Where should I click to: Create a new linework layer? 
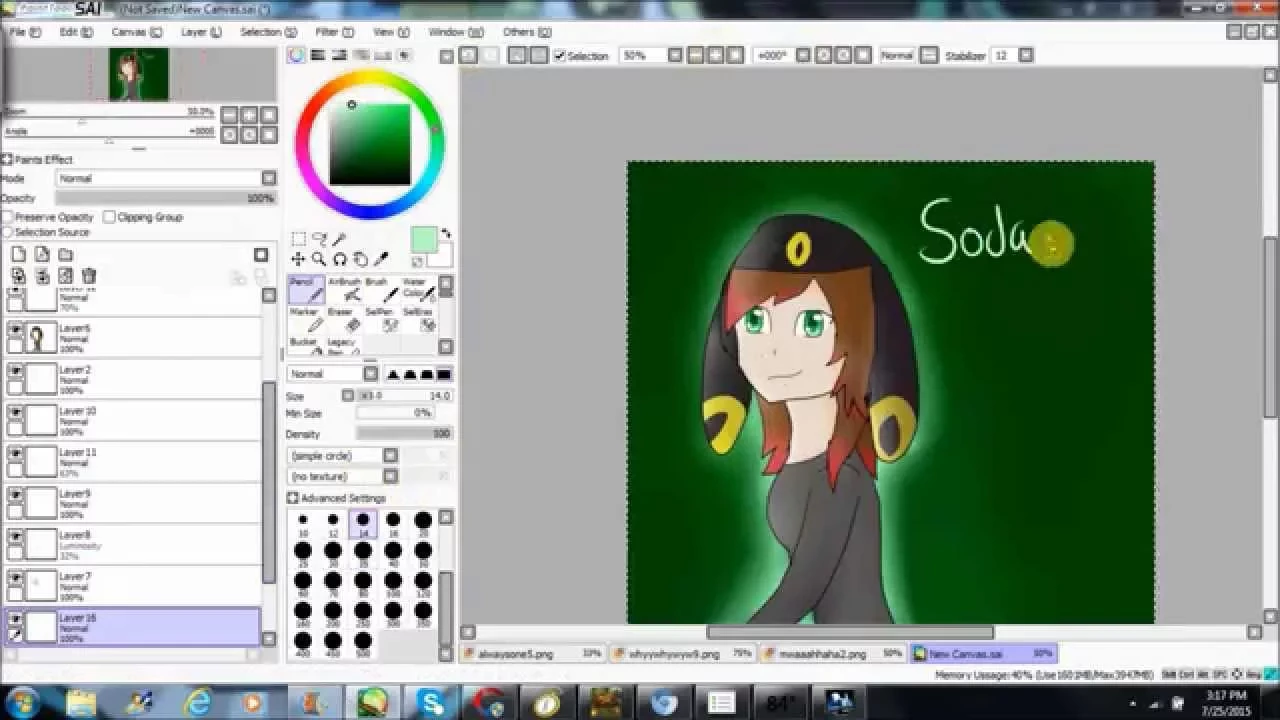[42, 255]
